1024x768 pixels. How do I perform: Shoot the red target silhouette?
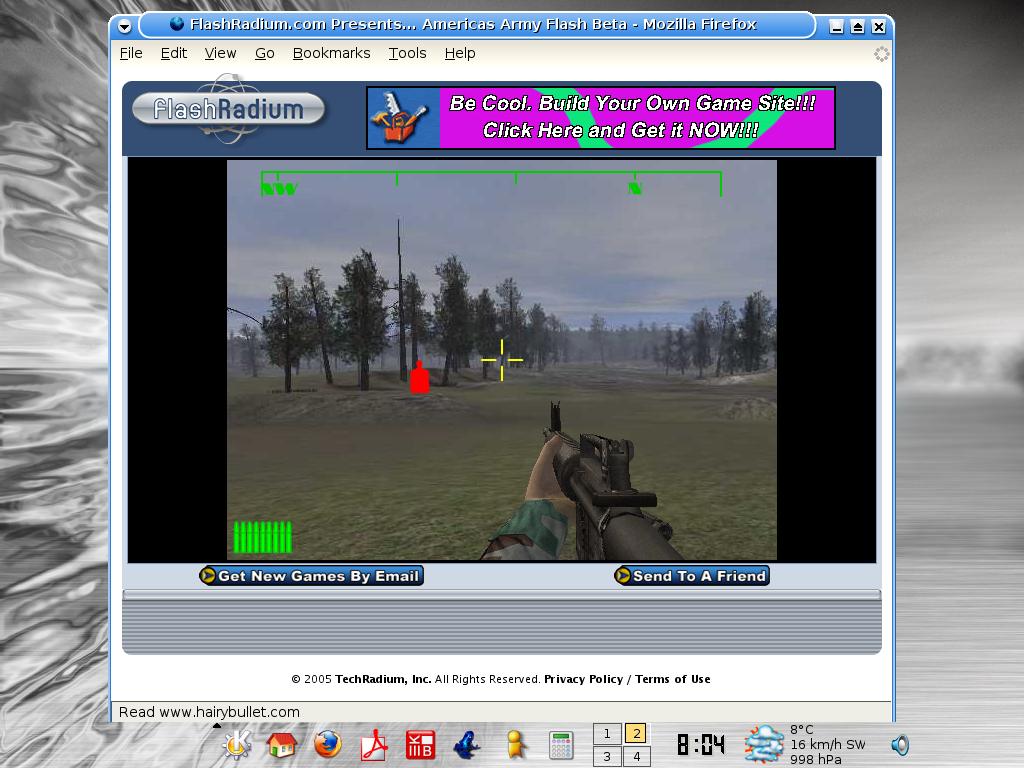(419, 377)
